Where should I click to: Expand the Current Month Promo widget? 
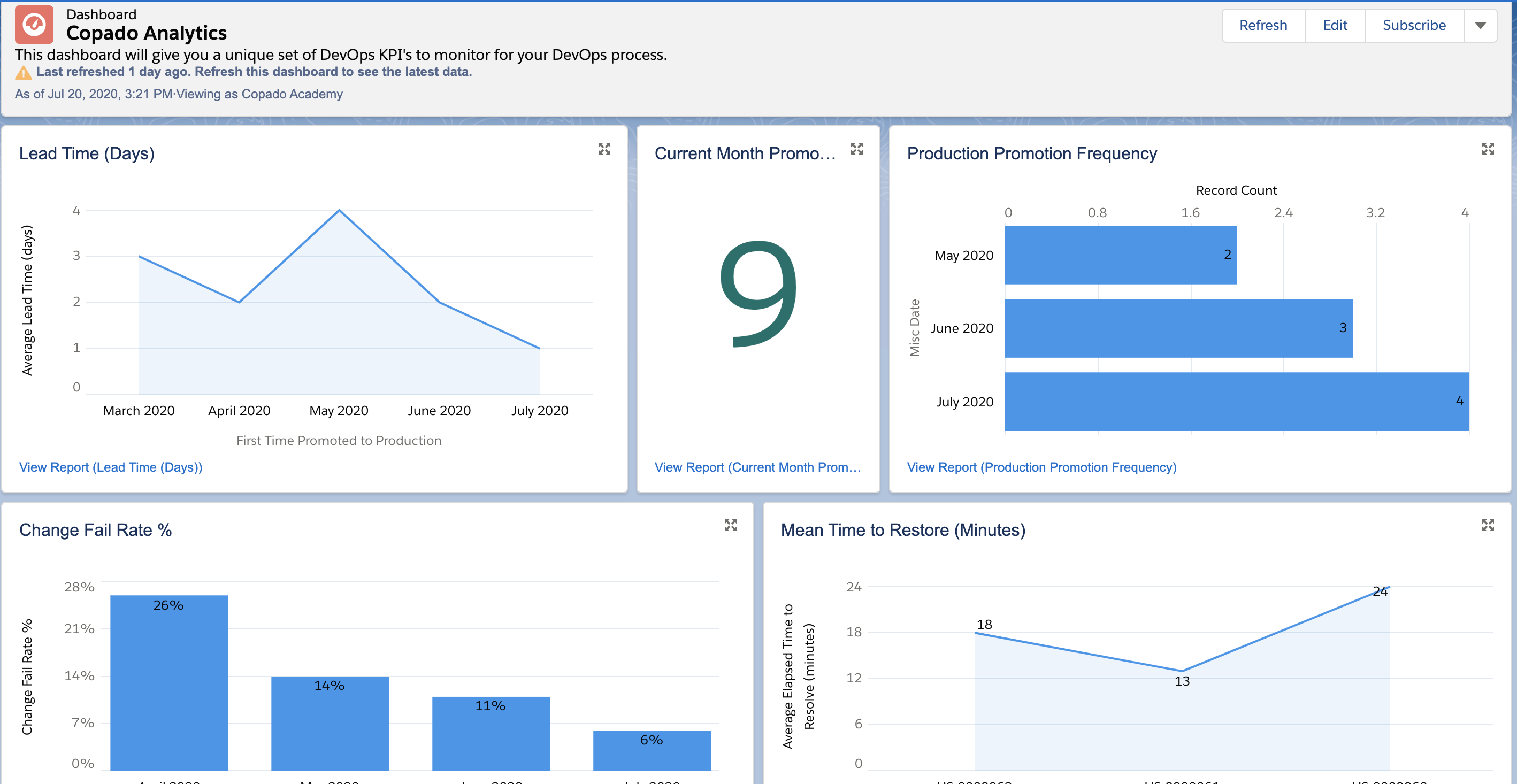857,149
